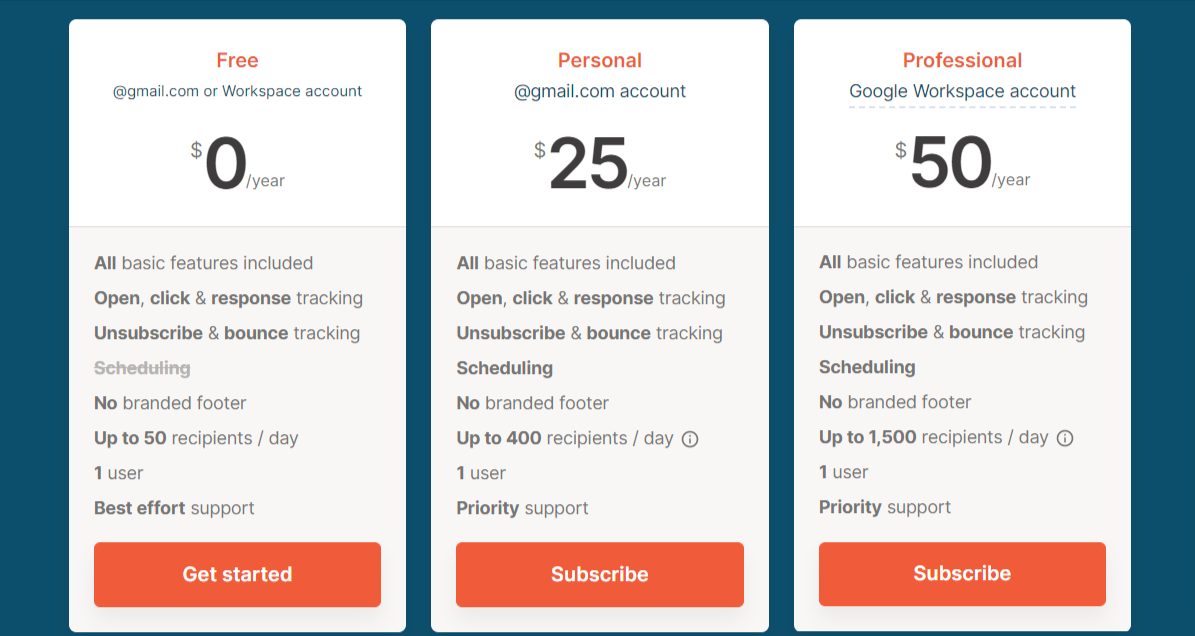Click the $0/year price

[237, 164]
